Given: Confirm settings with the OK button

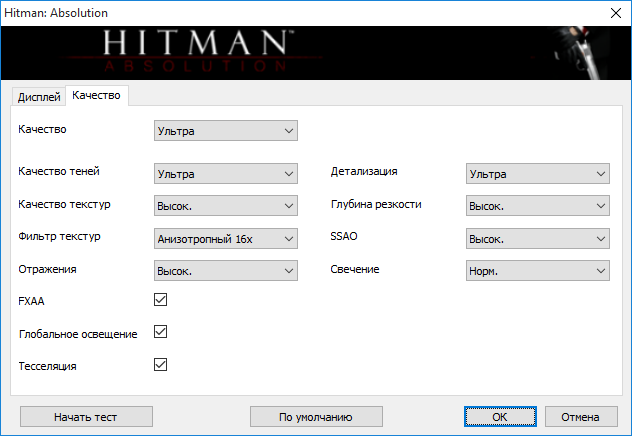Looking at the screenshot, I should tap(500, 417).
